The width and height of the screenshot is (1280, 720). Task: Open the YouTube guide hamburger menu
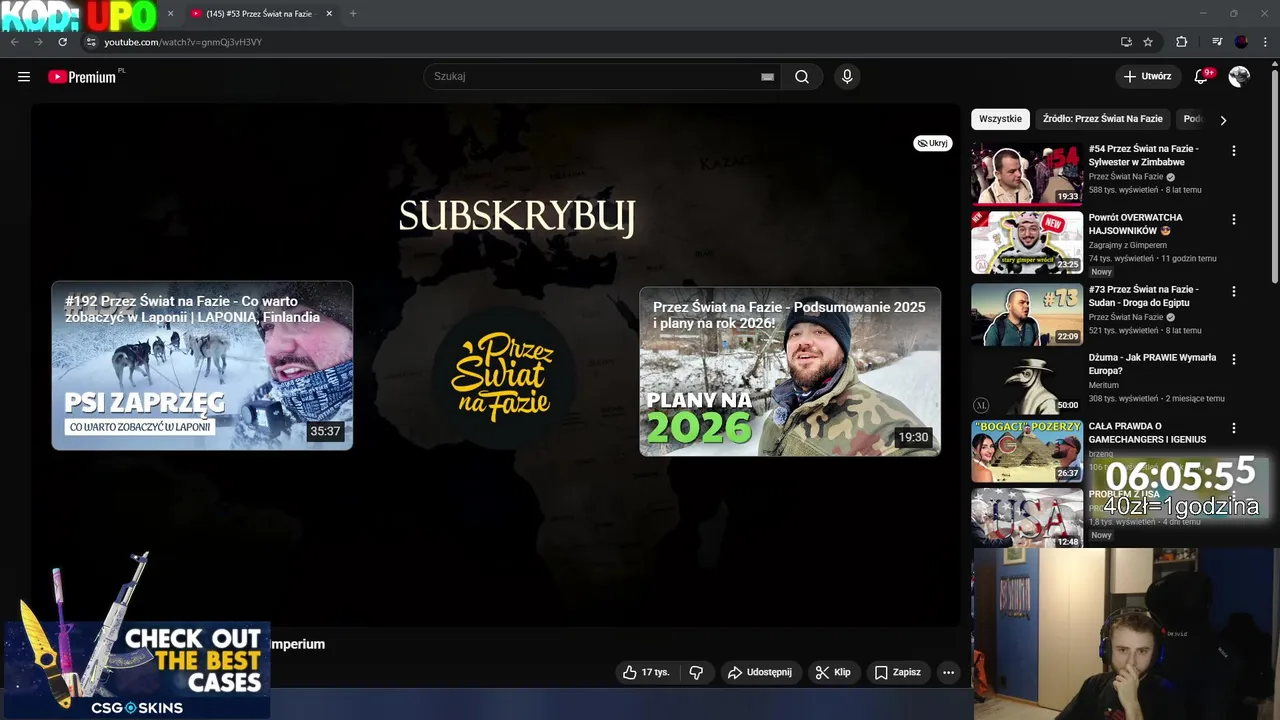click(24, 76)
